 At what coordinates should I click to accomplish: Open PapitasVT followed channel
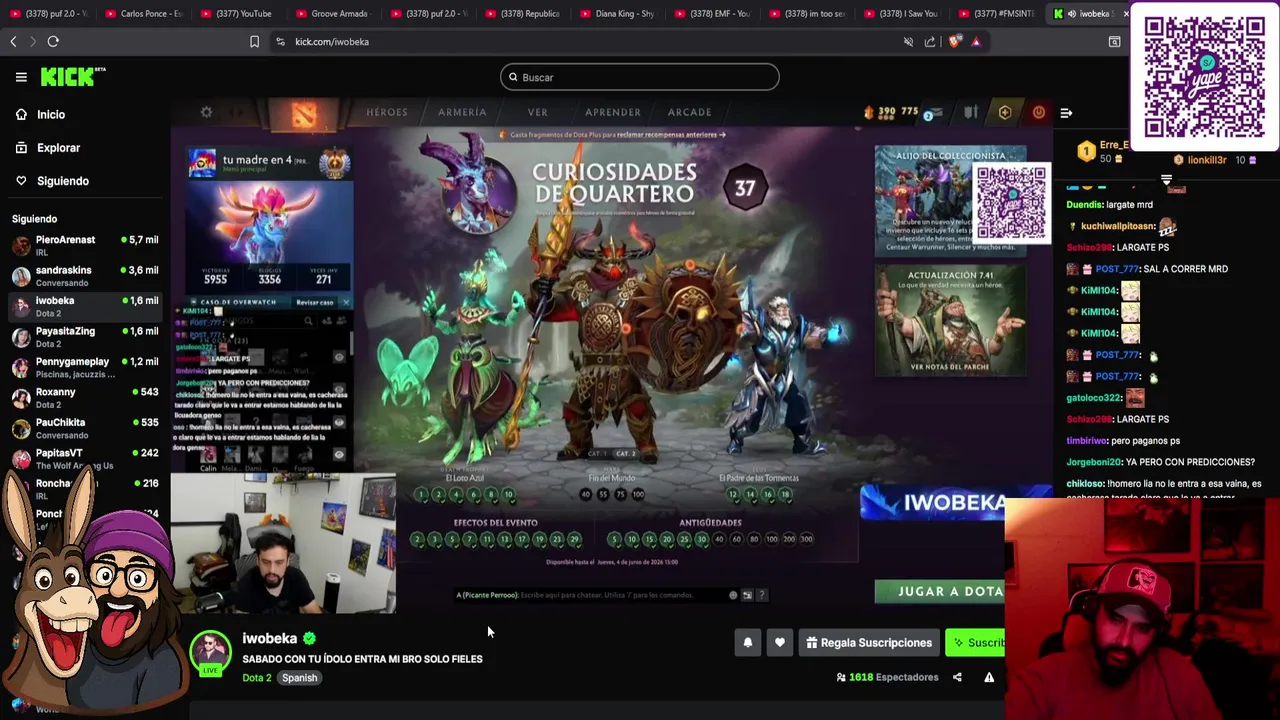[x=85, y=459]
